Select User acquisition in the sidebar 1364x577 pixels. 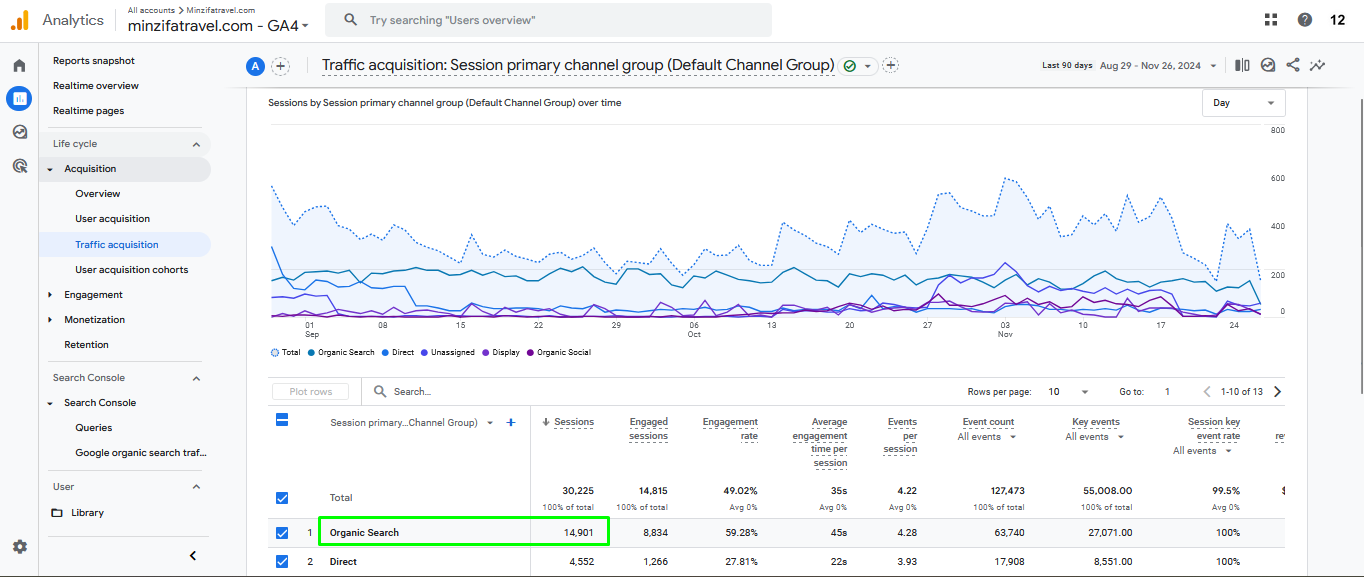[x=112, y=218]
